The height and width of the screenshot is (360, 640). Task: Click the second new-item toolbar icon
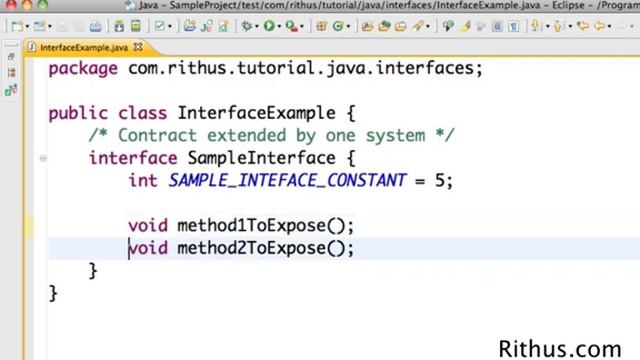click(x=40, y=27)
